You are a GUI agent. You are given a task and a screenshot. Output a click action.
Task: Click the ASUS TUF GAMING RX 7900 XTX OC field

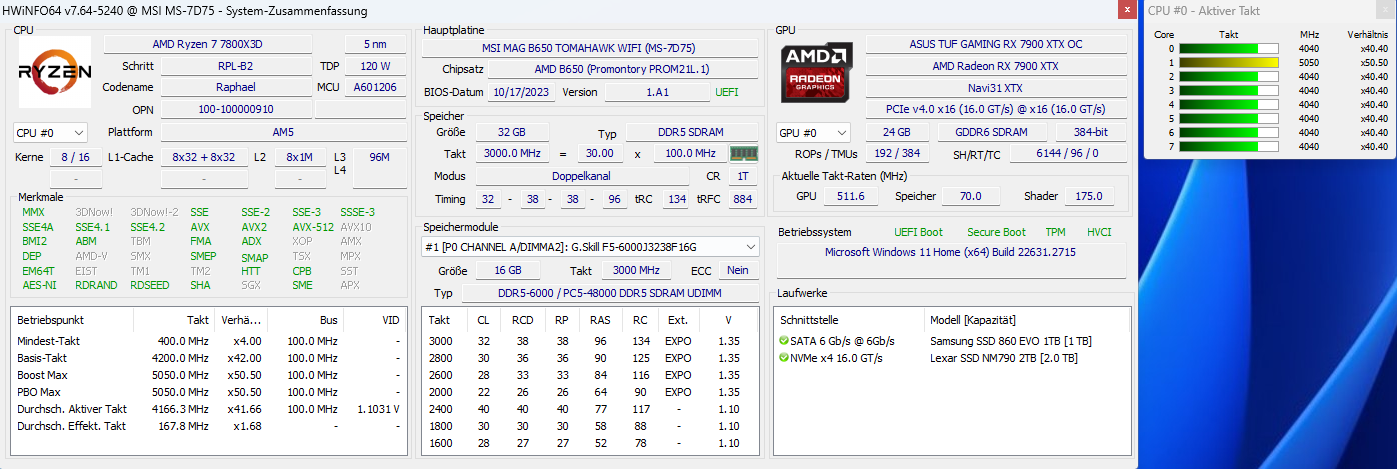[996, 44]
